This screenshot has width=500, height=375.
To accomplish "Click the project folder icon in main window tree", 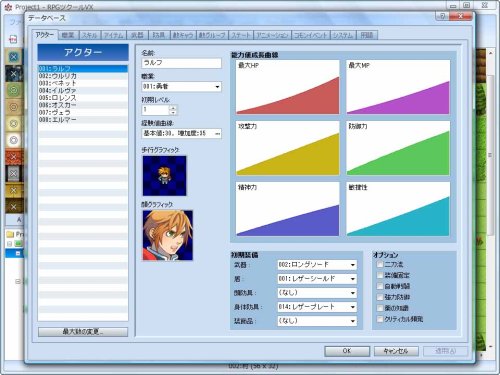I will 10,234.
